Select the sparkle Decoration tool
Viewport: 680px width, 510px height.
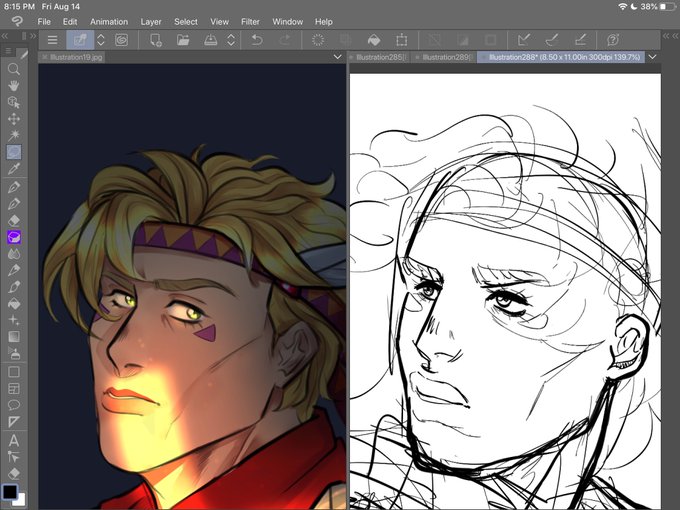pyautogui.click(x=14, y=320)
